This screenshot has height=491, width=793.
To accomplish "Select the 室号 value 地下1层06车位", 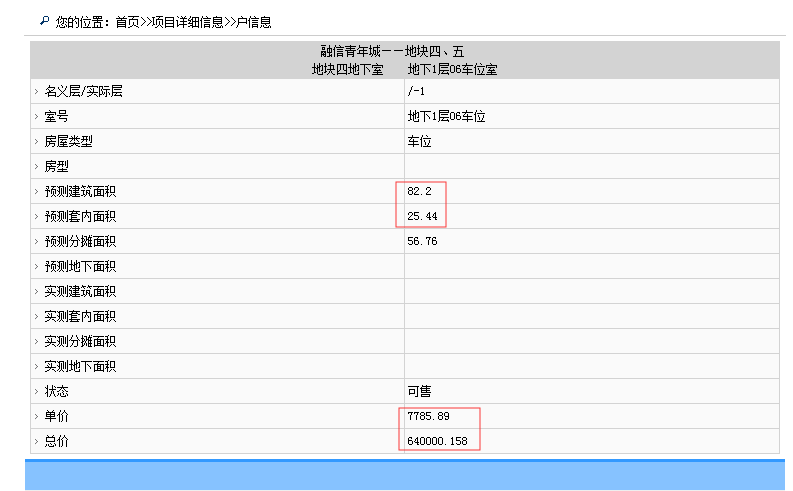I will pos(447,116).
